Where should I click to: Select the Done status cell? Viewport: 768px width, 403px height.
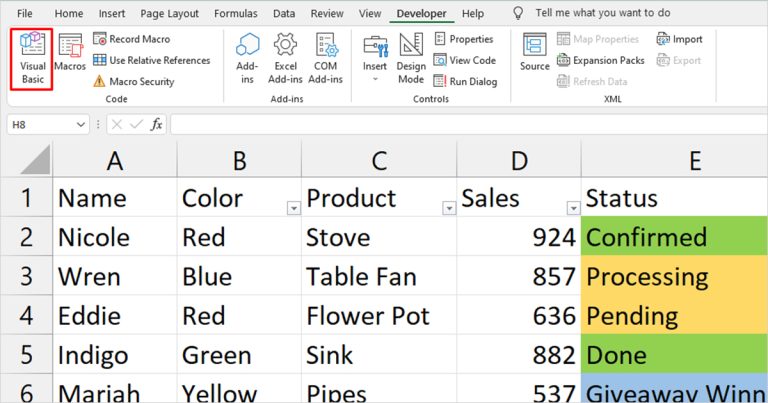pos(674,355)
